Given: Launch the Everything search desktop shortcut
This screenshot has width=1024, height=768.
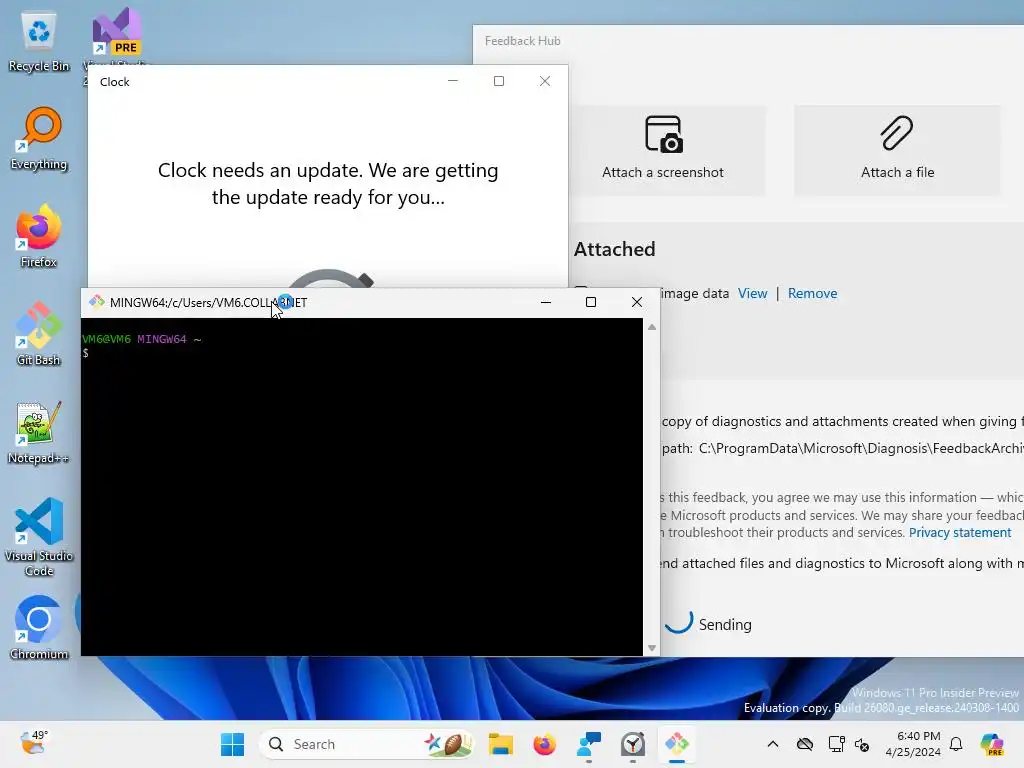Looking at the screenshot, I should point(39,139).
